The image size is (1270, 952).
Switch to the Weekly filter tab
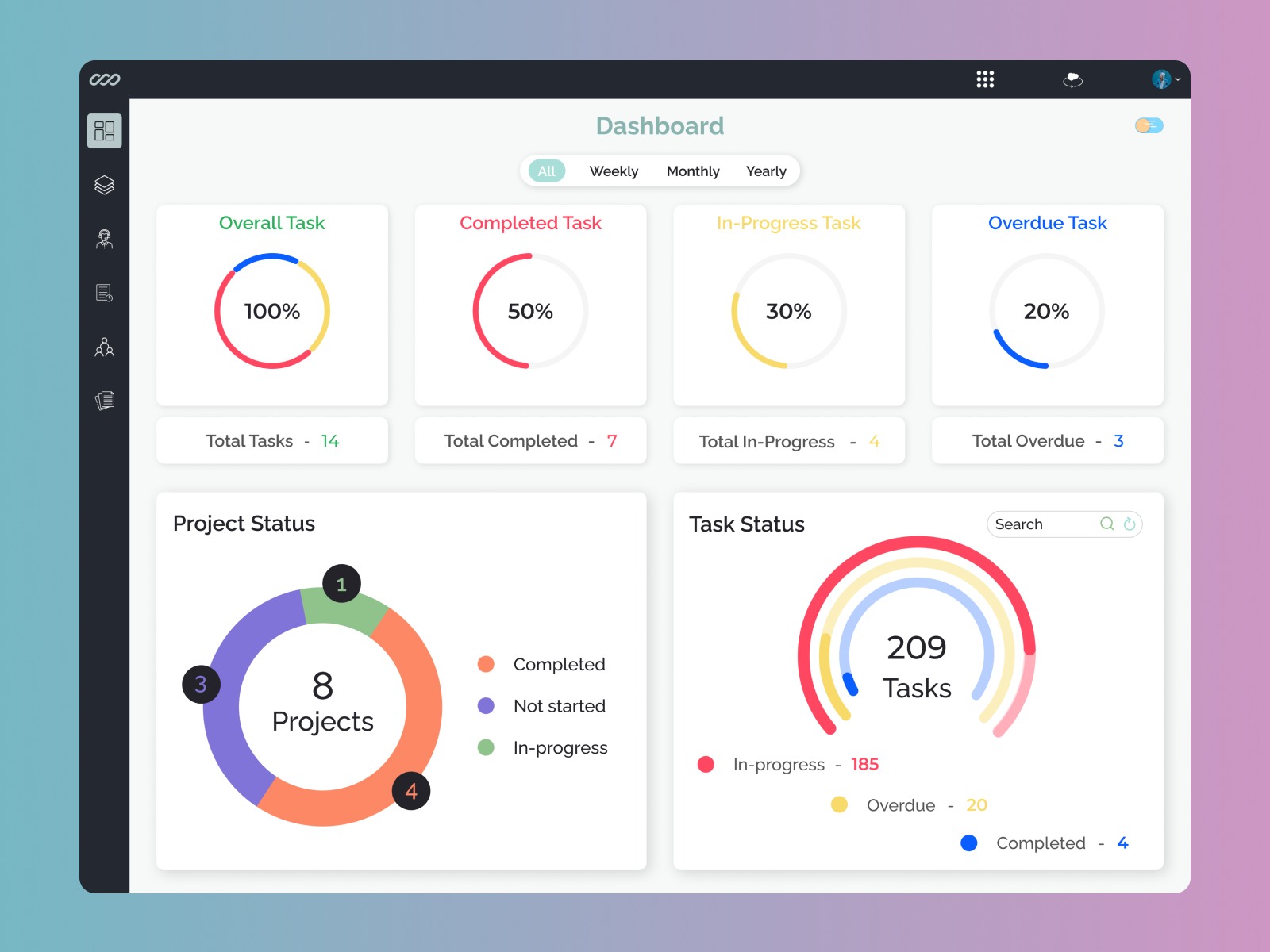(613, 171)
